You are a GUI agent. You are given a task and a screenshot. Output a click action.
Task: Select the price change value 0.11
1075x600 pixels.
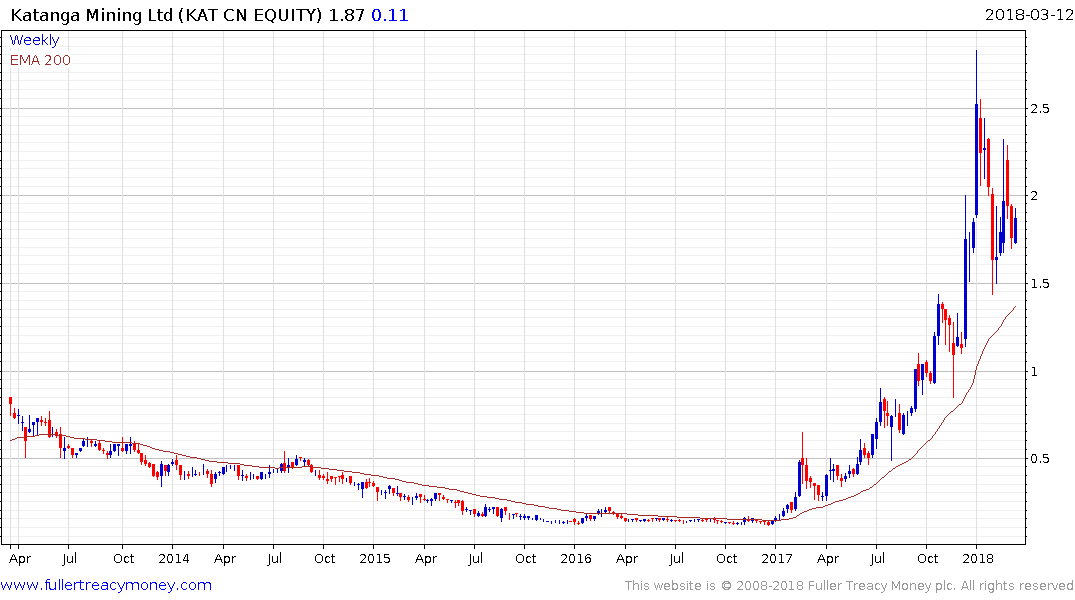(x=389, y=15)
